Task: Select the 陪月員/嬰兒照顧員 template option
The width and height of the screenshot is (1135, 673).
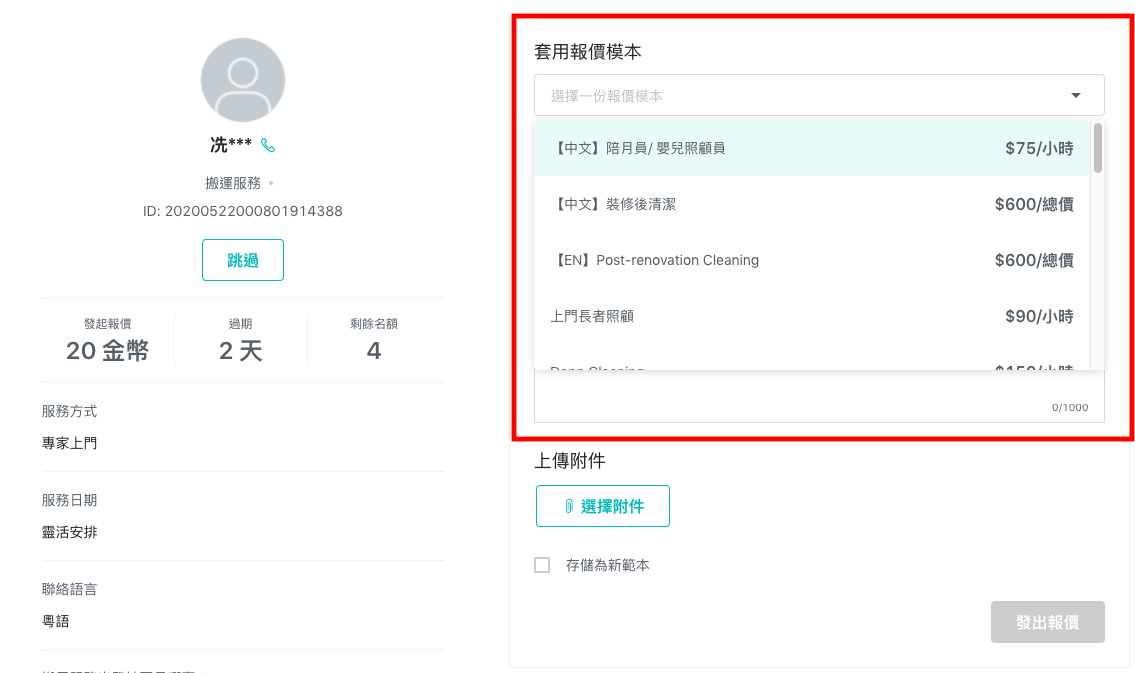Action: tap(811, 148)
